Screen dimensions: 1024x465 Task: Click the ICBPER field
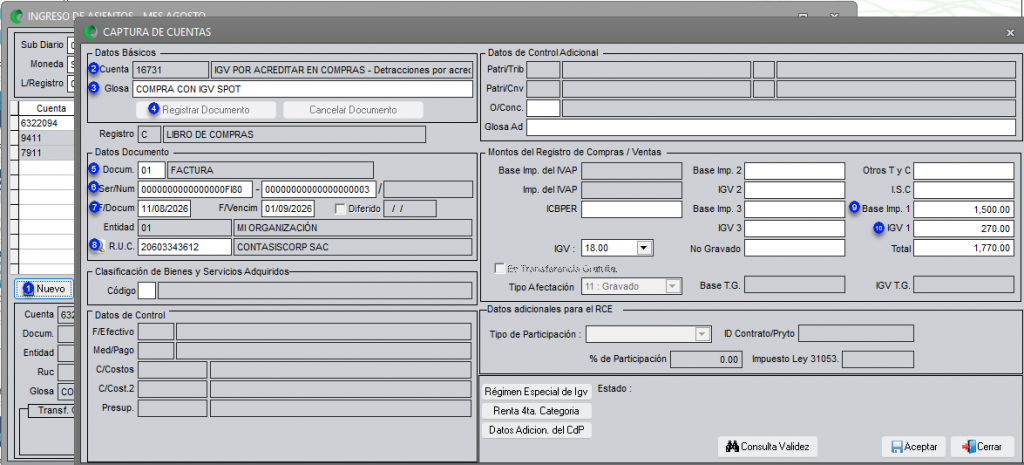(x=632, y=210)
